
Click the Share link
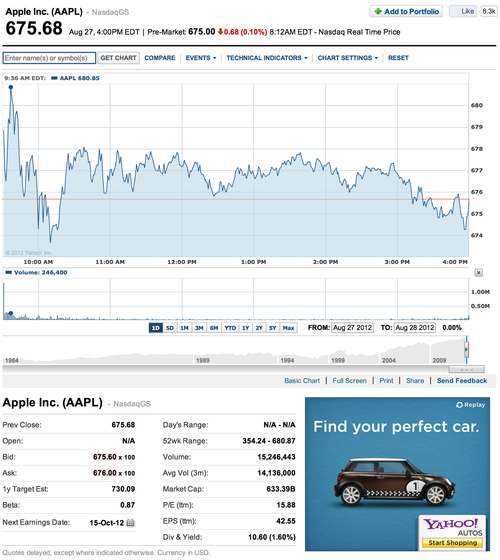click(x=415, y=381)
